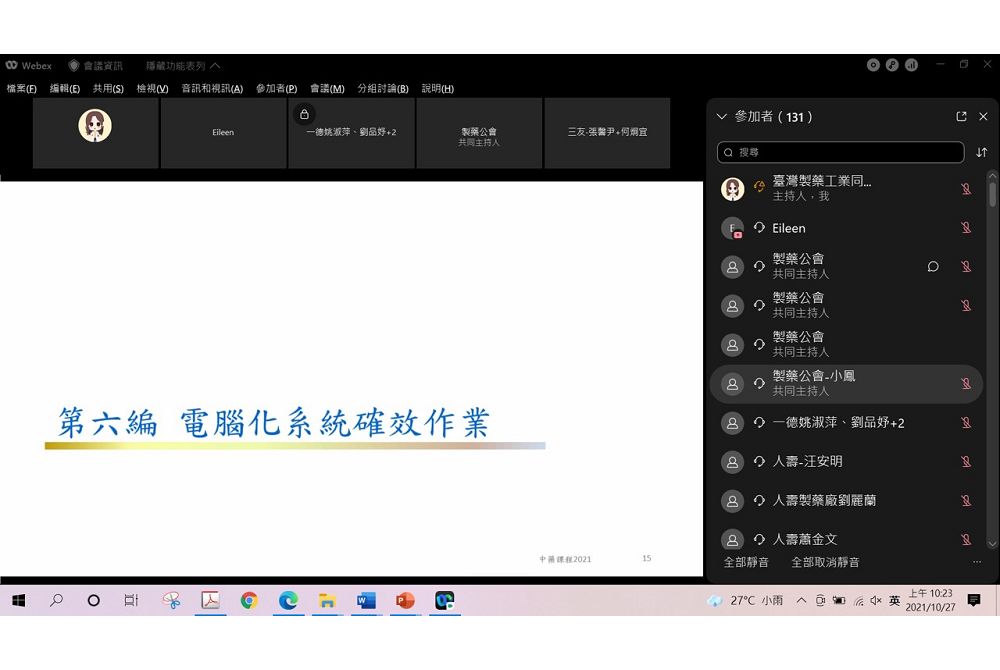Click the 搜尋 participant search field
The height and width of the screenshot is (670, 1000).
[841, 152]
